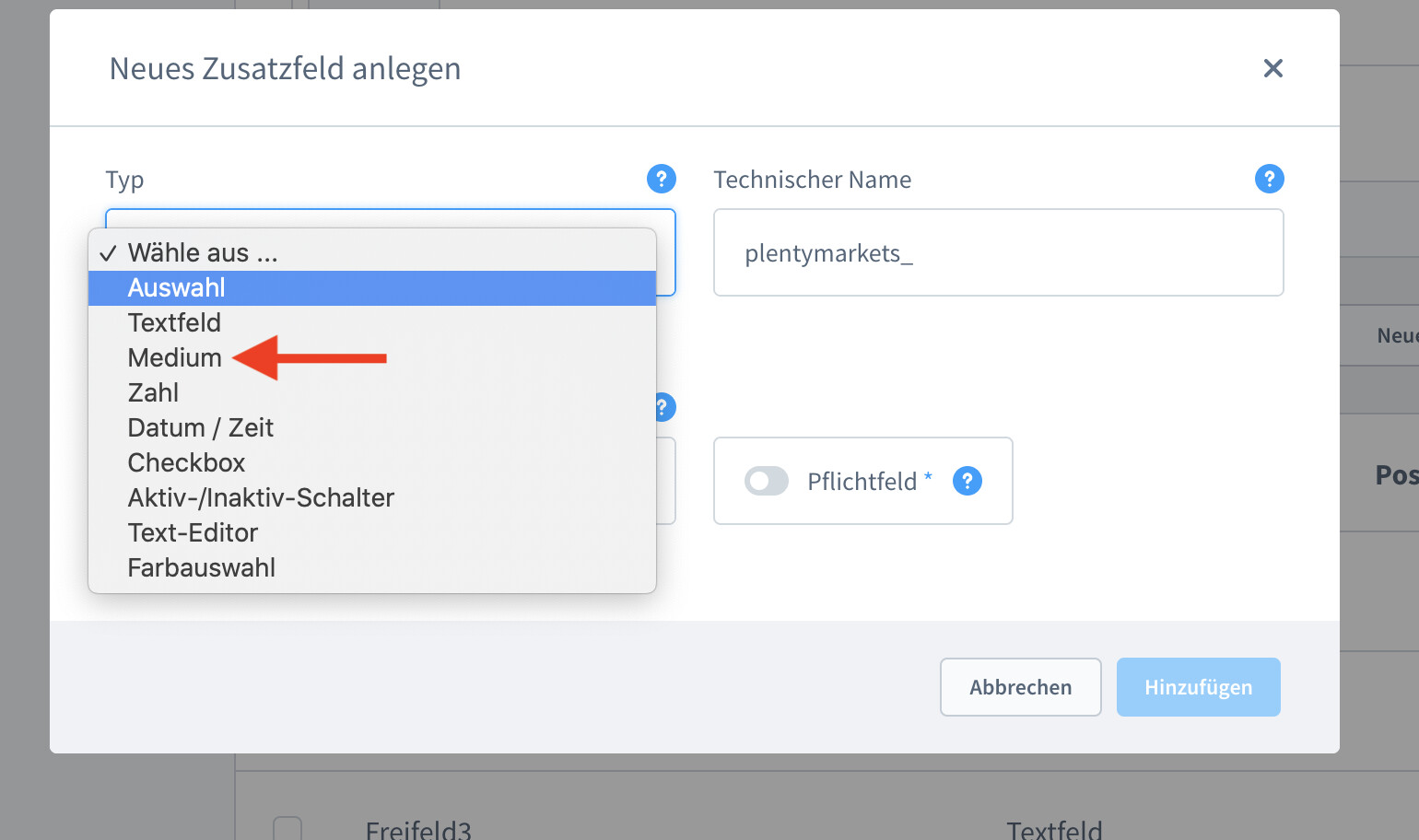Select Checkbox from the type options

pos(186,463)
